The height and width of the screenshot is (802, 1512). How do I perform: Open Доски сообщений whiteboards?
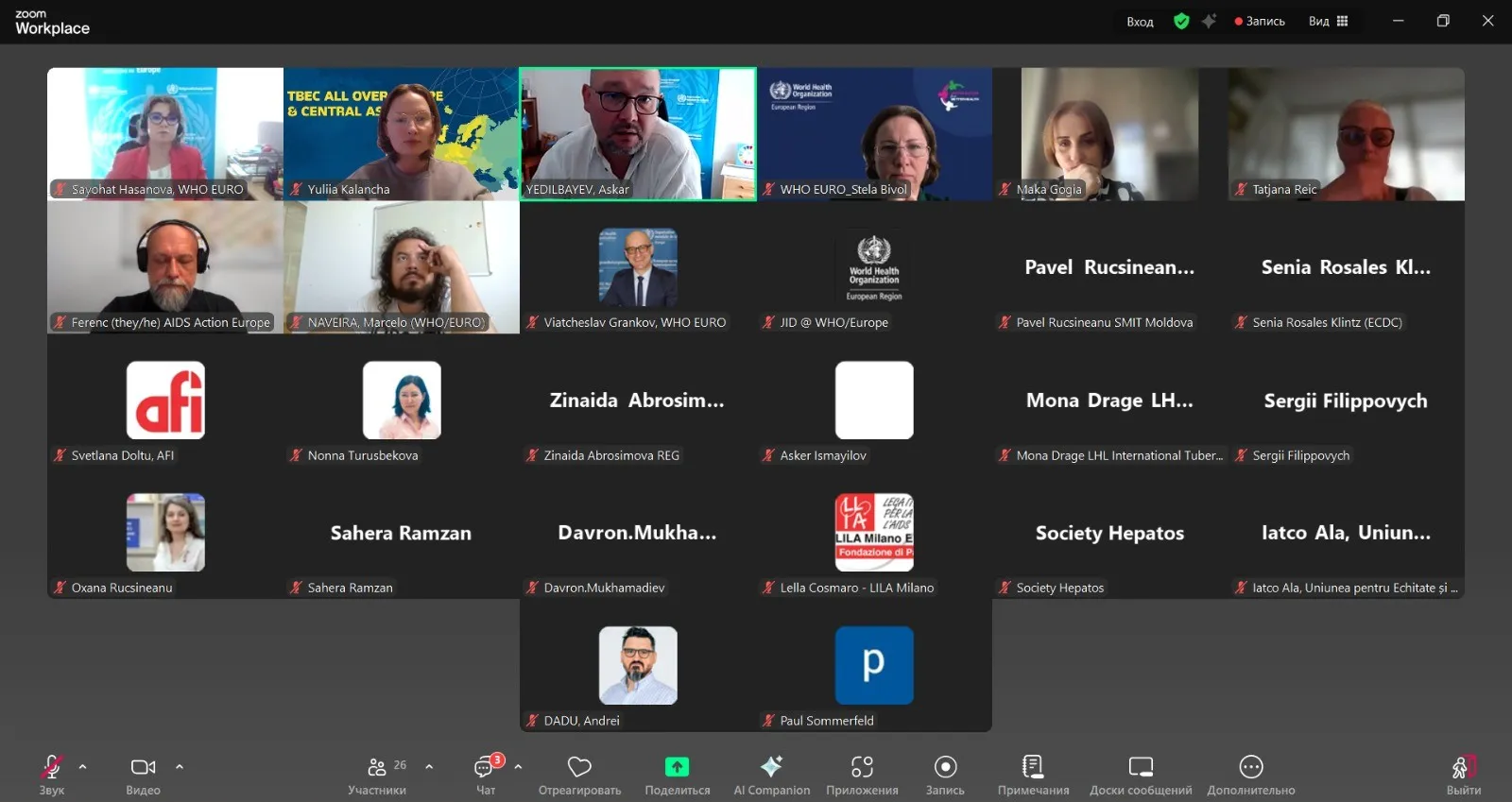click(x=1141, y=775)
